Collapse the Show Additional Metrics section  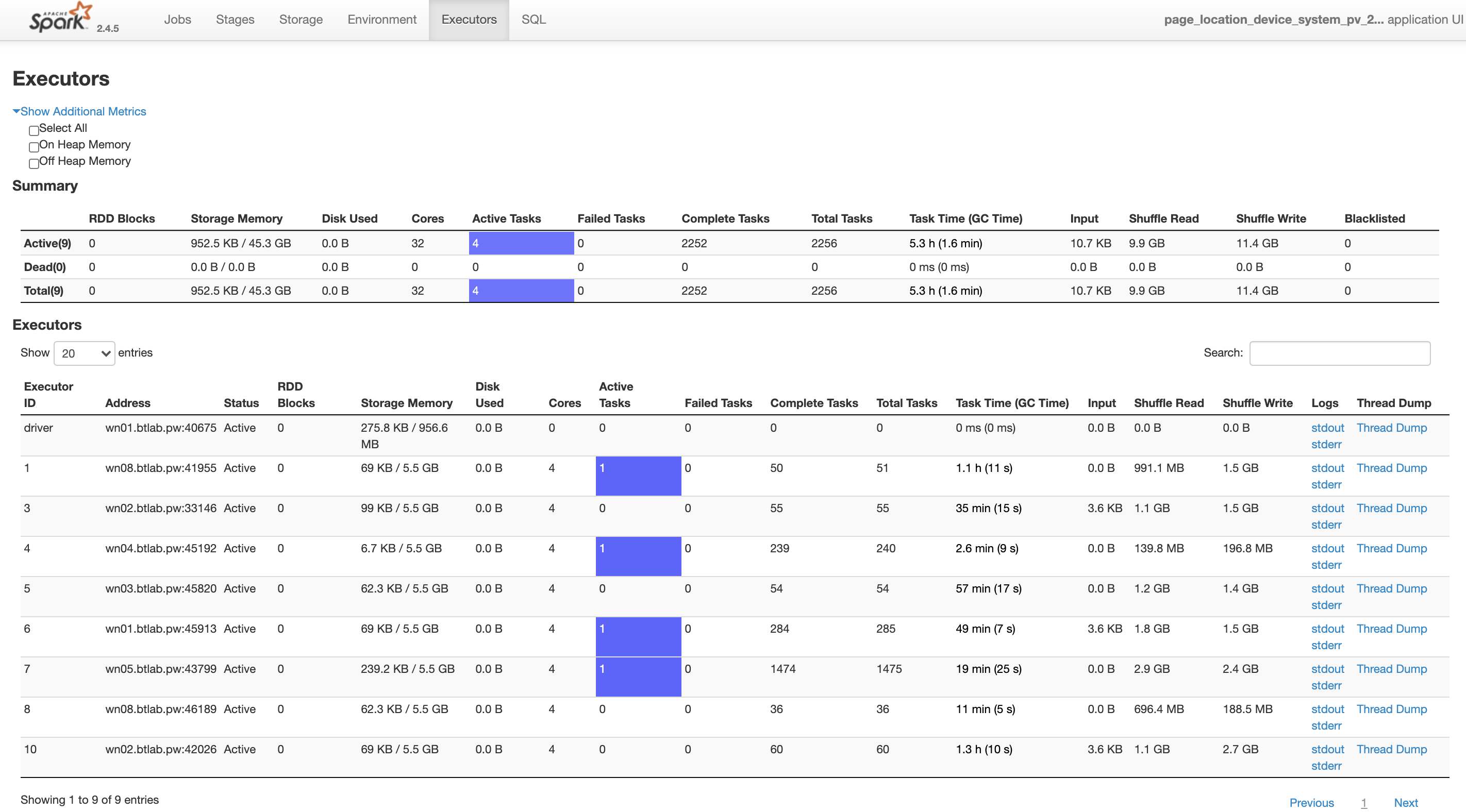pyautogui.click(x=80, y=111)
